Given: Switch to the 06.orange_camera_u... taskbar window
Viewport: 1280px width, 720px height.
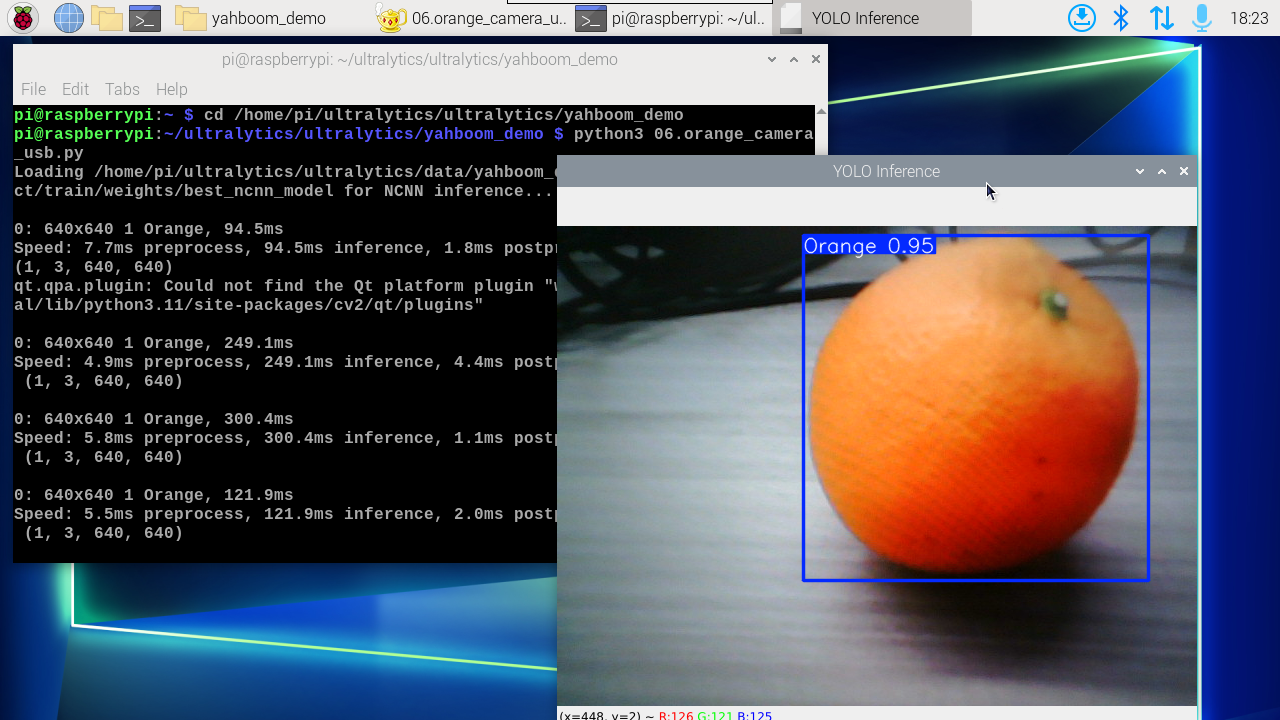Looking at the screenshot, I should [x=469, y=18].
